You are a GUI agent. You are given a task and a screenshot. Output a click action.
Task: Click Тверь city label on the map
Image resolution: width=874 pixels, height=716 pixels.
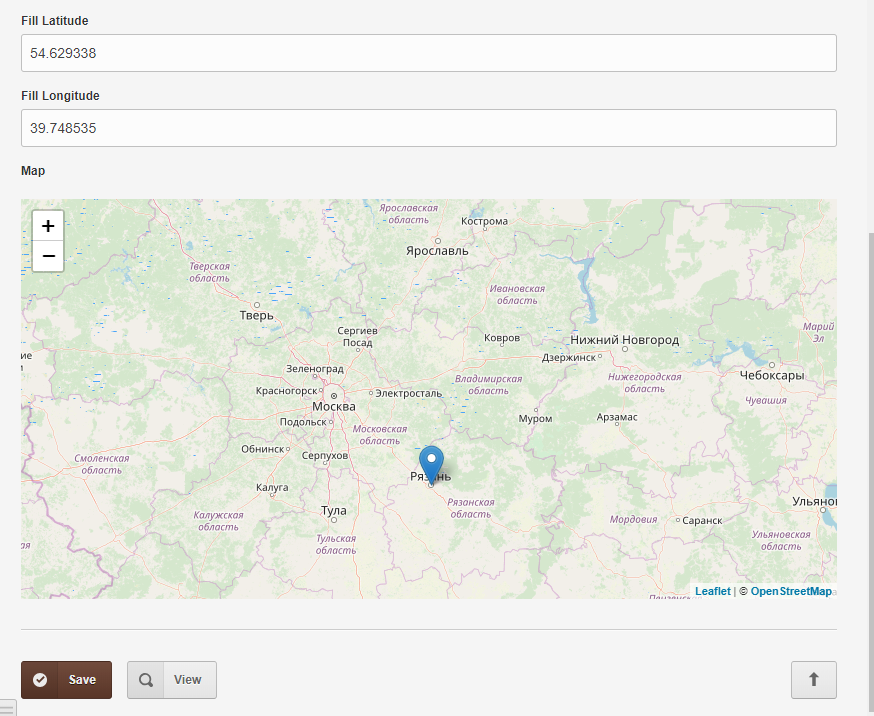pyautogui.click(x=256, y=315)
